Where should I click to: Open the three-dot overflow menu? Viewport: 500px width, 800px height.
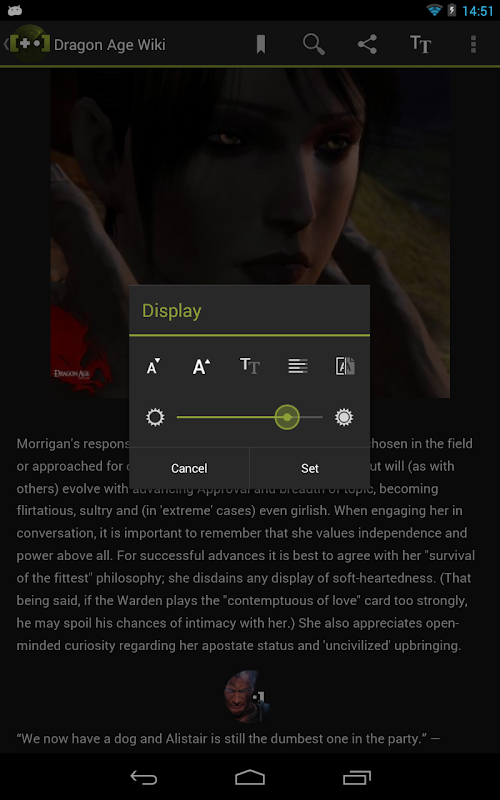(473, 44)
